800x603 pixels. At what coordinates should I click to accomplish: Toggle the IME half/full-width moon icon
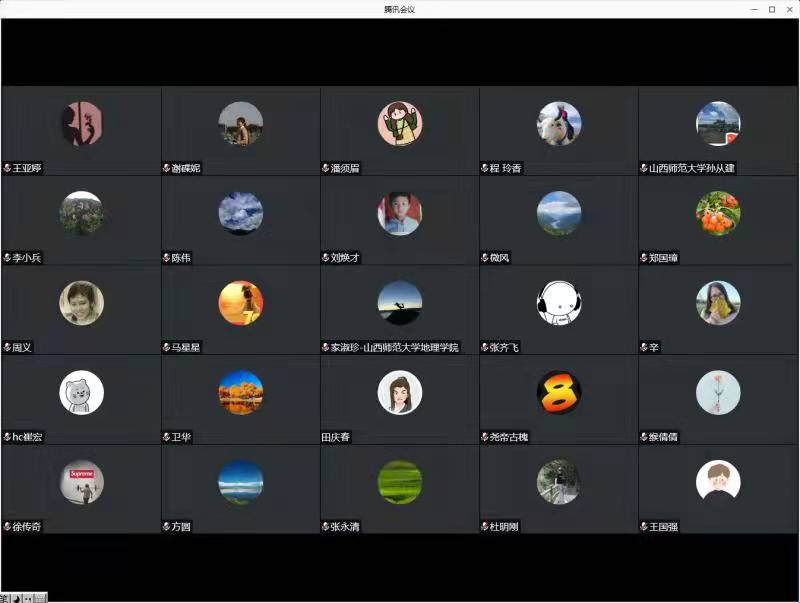tap(16, 598)
